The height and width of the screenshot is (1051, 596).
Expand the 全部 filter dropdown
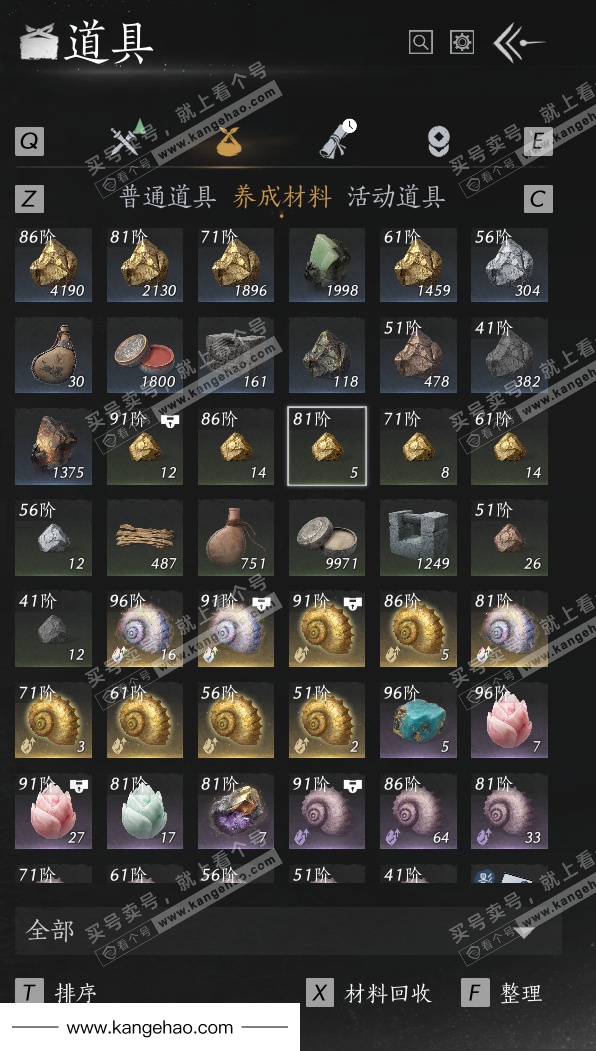pyautogui.click(x=288, y=931)
